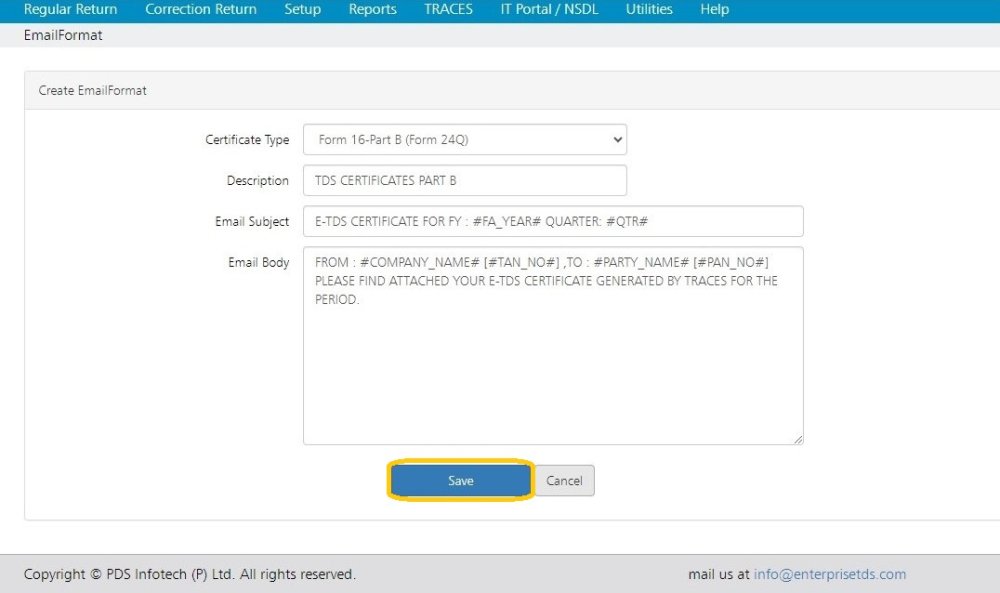Image resolution: width=1000 pixels, height=593 pixels.
Task: Click inside the Description text field
Action: pos(465,180)
